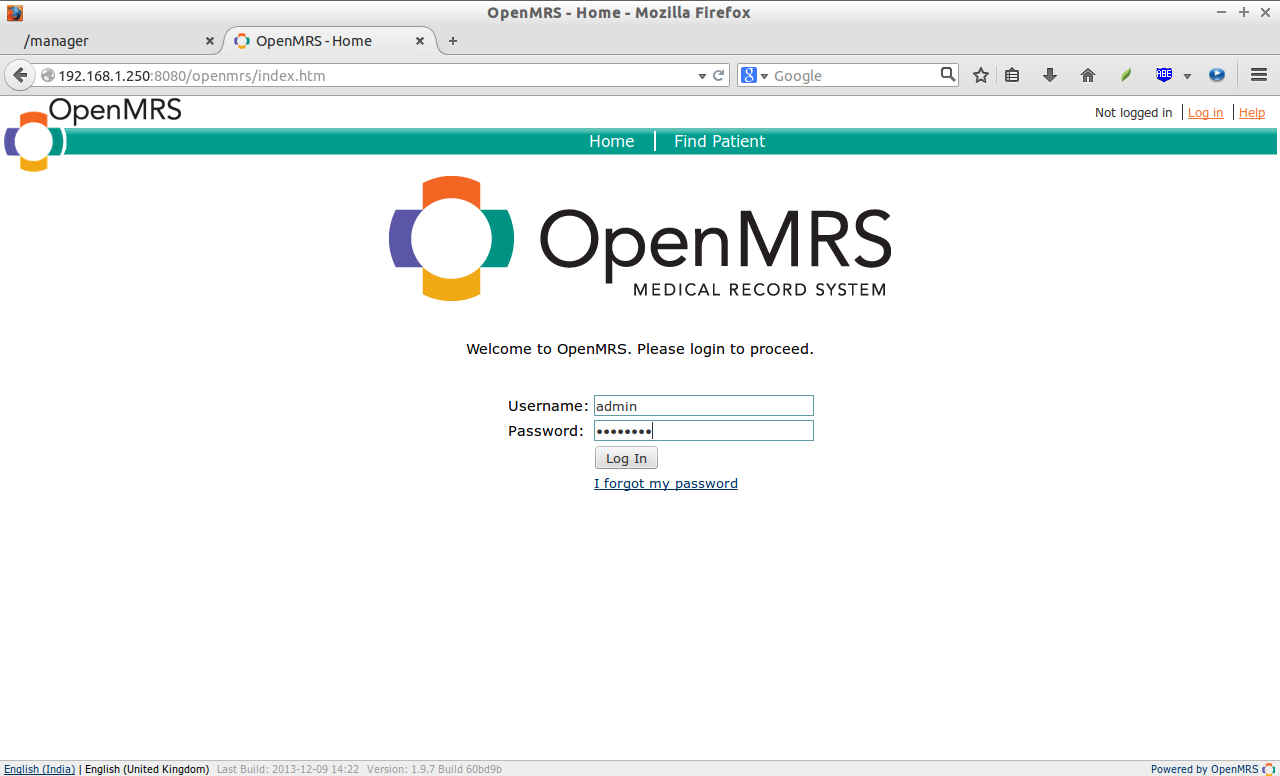Click the site identity globe icon
The width and height of the screenshot is (1280, 776).
(x=47, y=75)
